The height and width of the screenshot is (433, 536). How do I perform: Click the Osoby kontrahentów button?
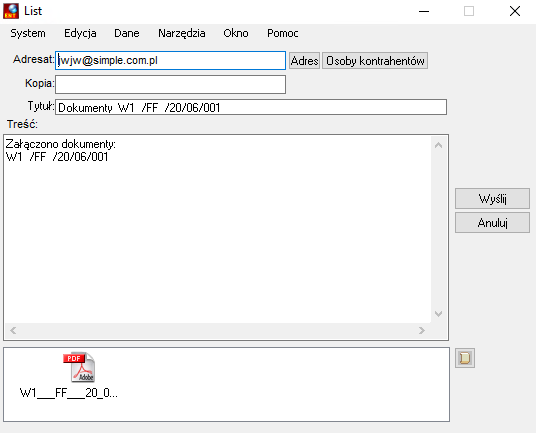coord(375,61)
